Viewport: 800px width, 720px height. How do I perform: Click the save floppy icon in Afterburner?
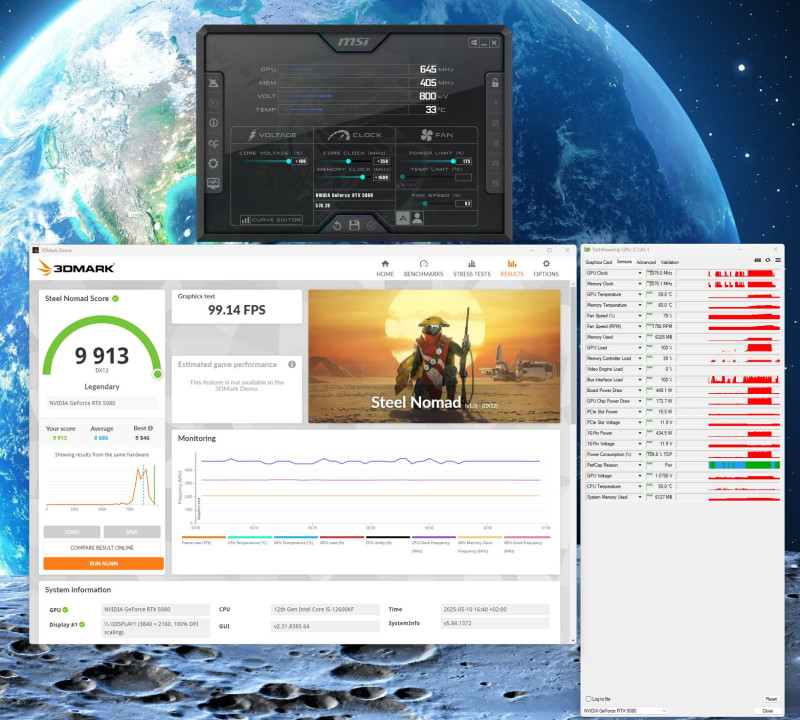[x=354, y=225]
